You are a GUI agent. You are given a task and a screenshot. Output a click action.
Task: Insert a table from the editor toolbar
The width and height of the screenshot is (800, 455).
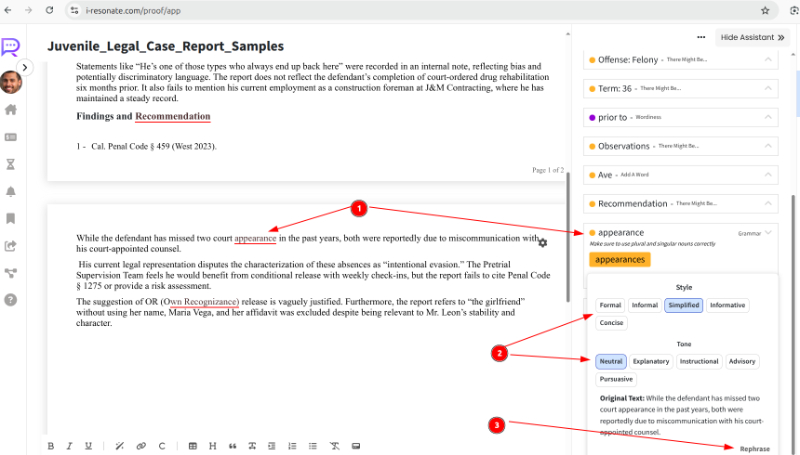pyautogui.click(x=192, y=445)
